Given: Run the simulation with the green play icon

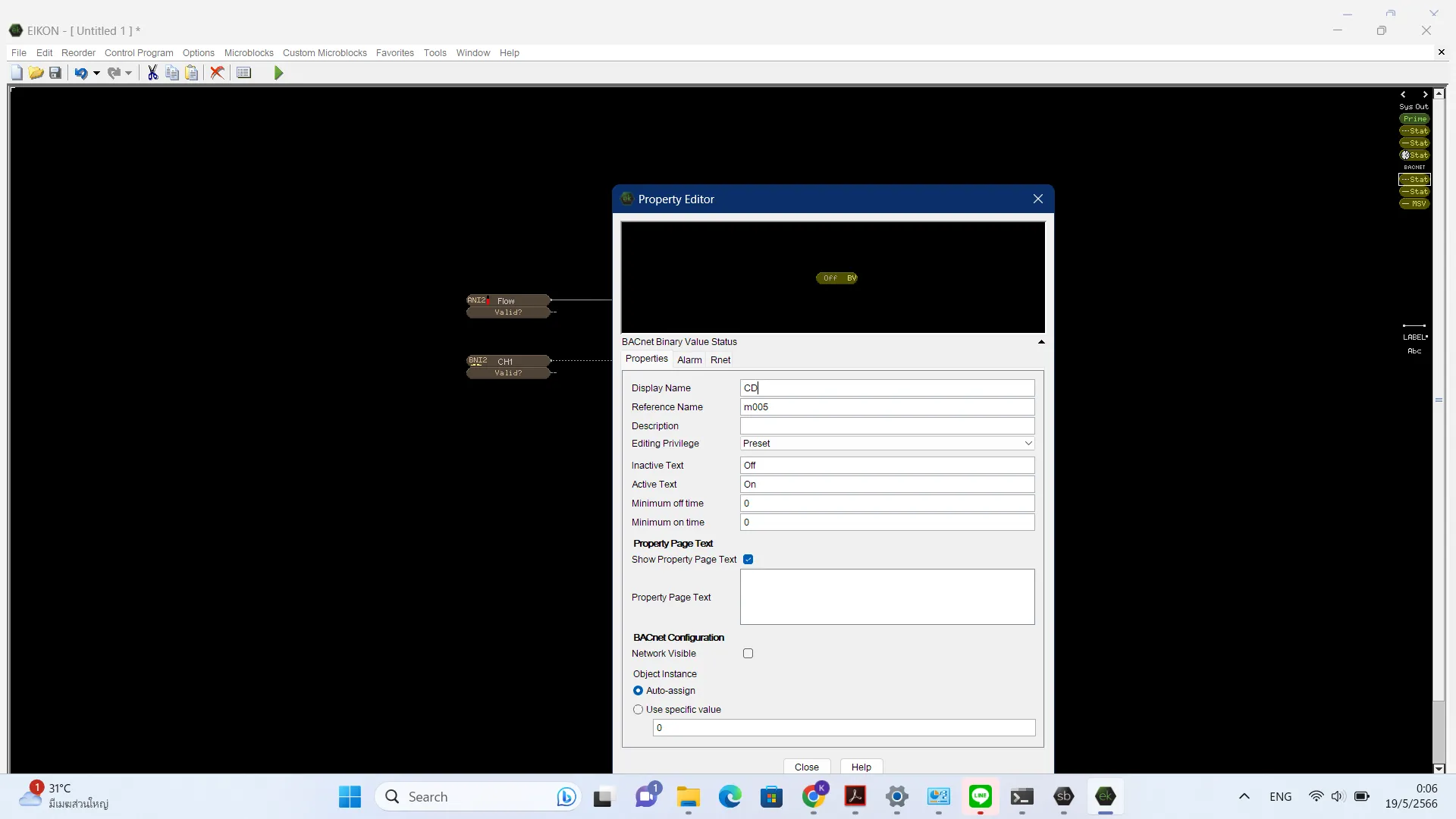Looking at the screenshot, I should (x=278, y=73).
